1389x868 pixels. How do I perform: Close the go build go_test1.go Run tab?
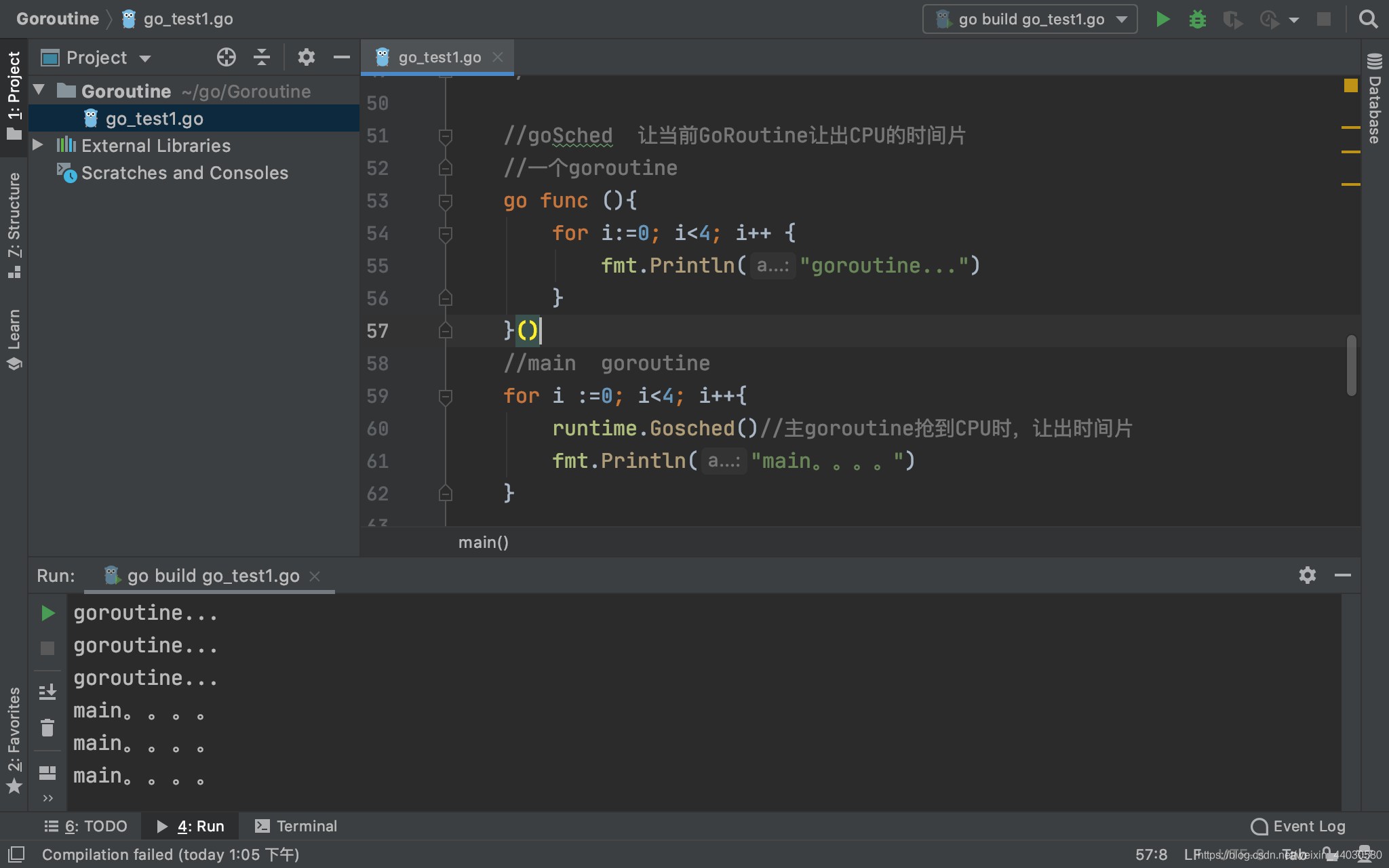pos(315,576)
